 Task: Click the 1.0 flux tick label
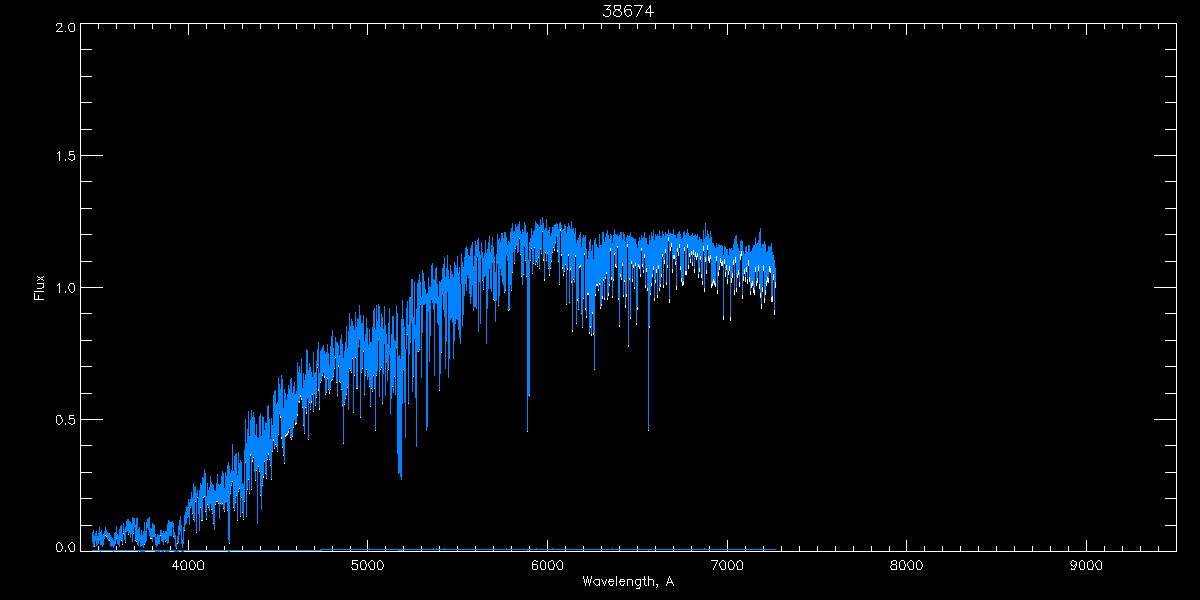64,288
